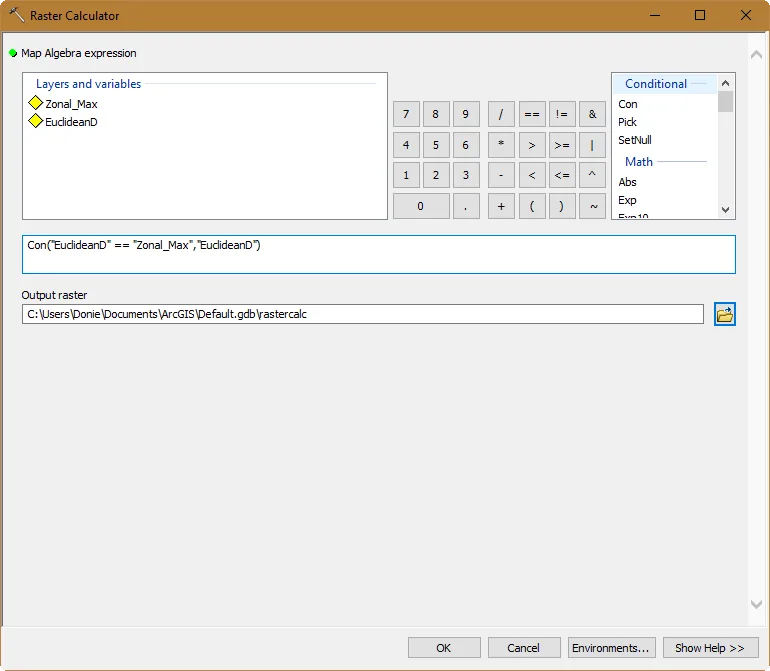Choose the Abs math tool
The image size is (770, 671).
(627, 182)
